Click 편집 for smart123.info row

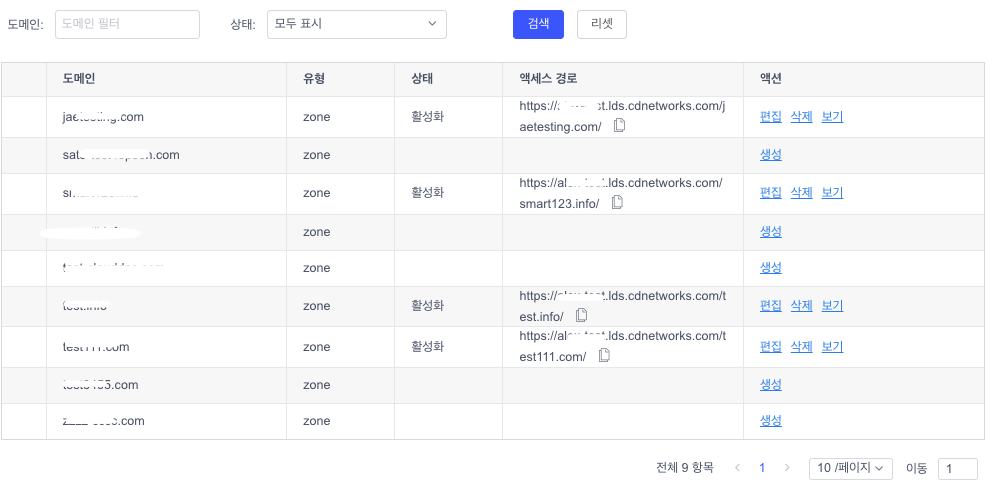[771, 193]
